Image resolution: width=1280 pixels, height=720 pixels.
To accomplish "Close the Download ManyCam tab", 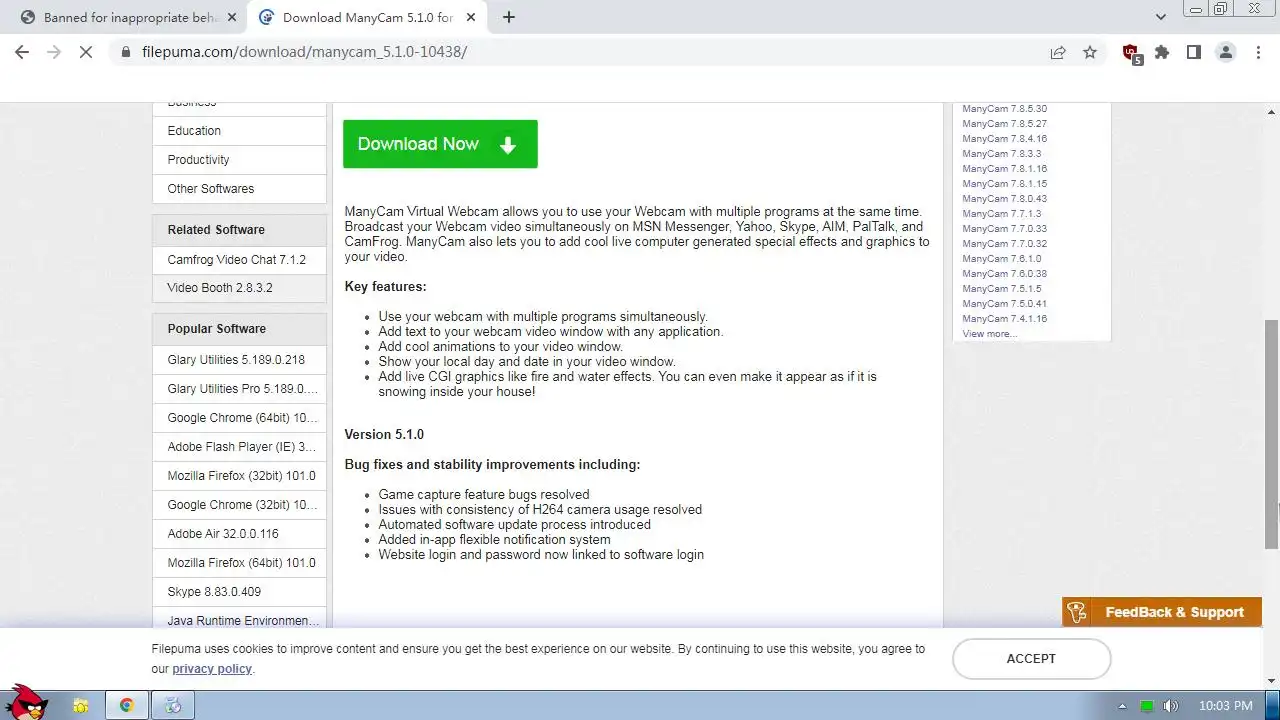I will point(471,17).
